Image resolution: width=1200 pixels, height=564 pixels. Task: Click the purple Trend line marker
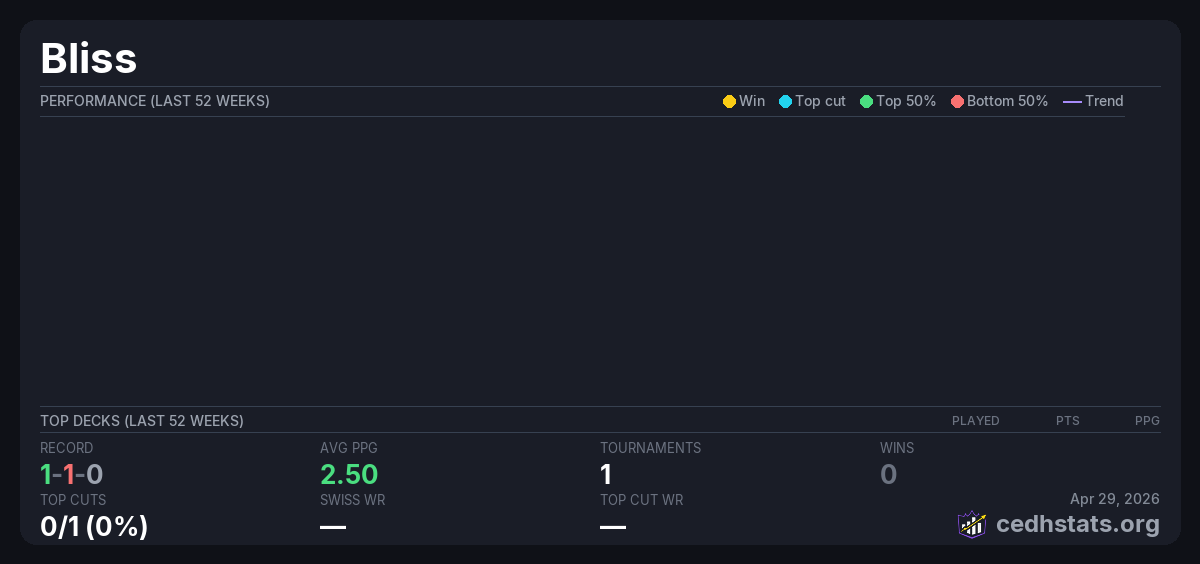[1072, 101]
